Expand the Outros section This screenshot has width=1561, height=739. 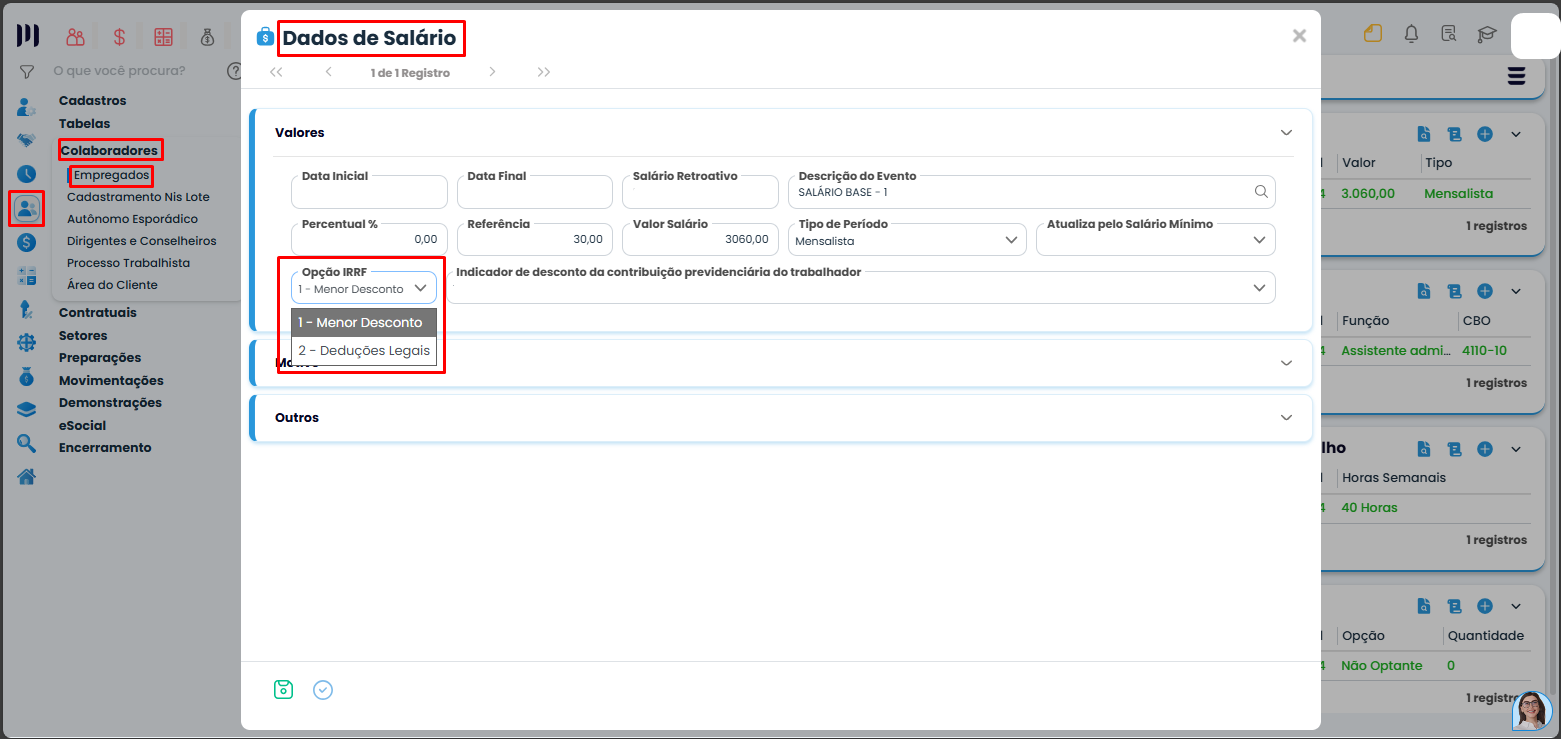point(1286,417)
